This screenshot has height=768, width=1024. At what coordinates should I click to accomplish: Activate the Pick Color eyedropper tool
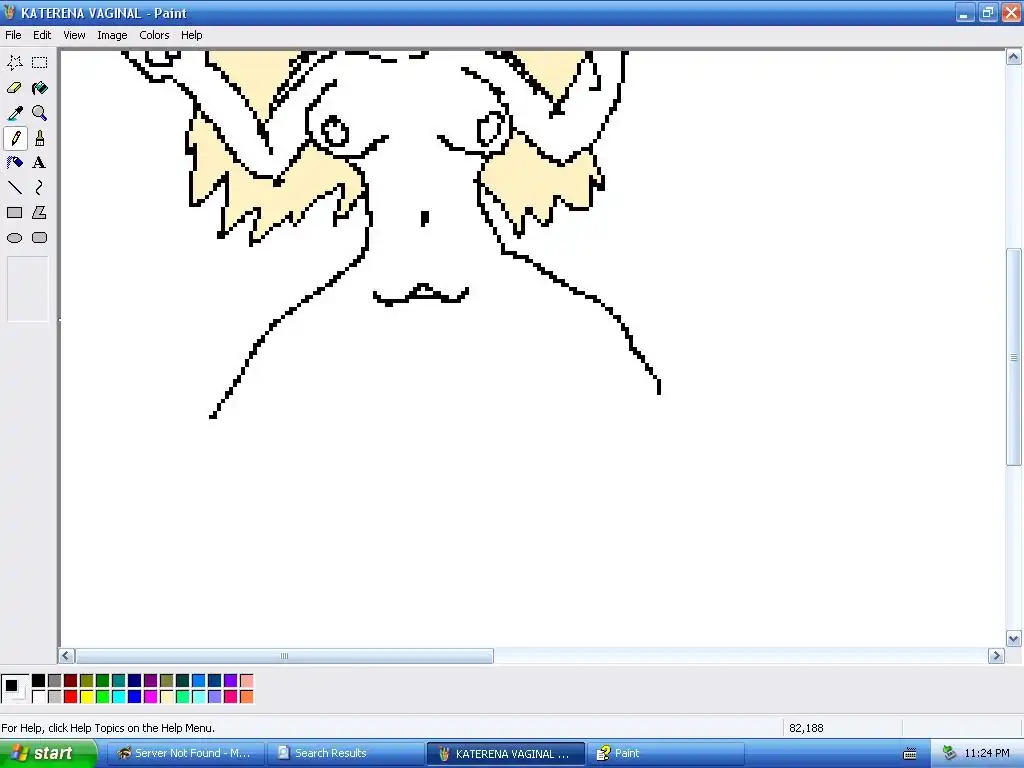point(15,113)
